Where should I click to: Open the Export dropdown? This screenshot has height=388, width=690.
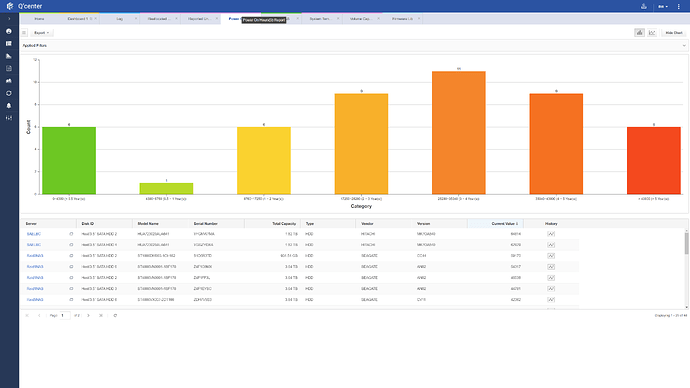coord(41,33)
